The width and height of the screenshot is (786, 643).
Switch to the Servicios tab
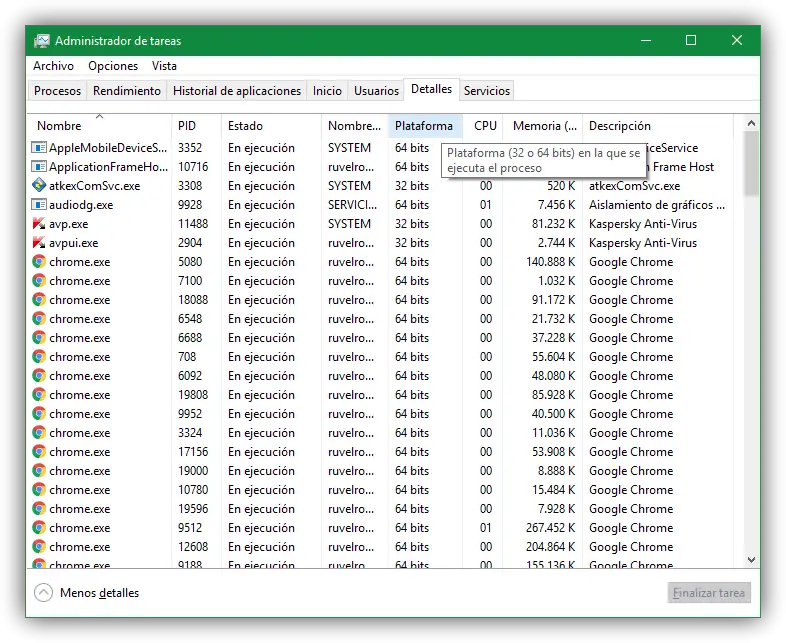[487, 91]
